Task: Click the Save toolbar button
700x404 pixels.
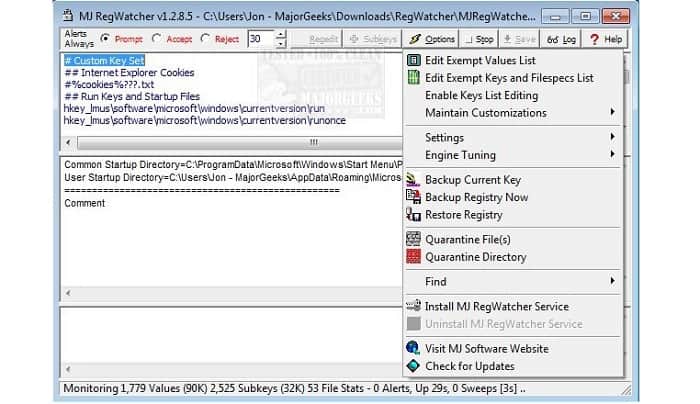Action: coord(519,39)
